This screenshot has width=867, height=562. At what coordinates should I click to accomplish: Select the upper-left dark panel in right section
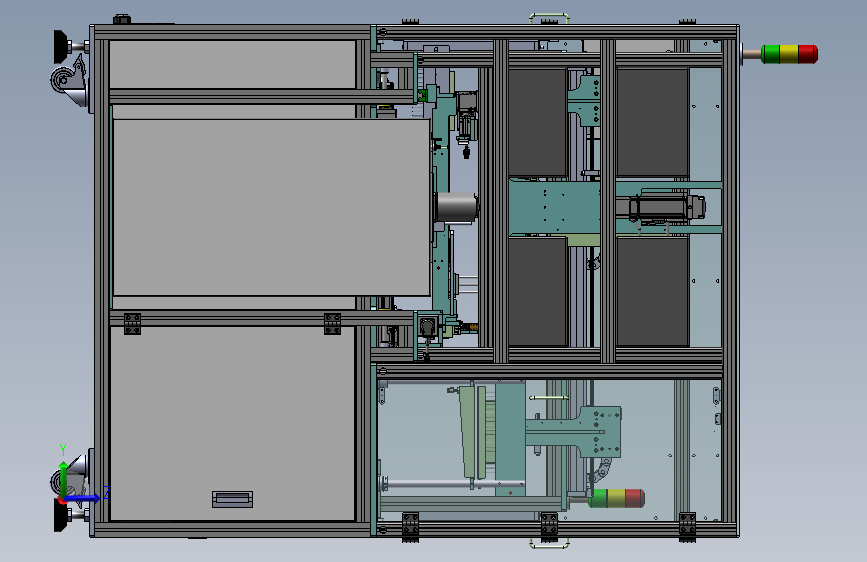coord(537,122)
